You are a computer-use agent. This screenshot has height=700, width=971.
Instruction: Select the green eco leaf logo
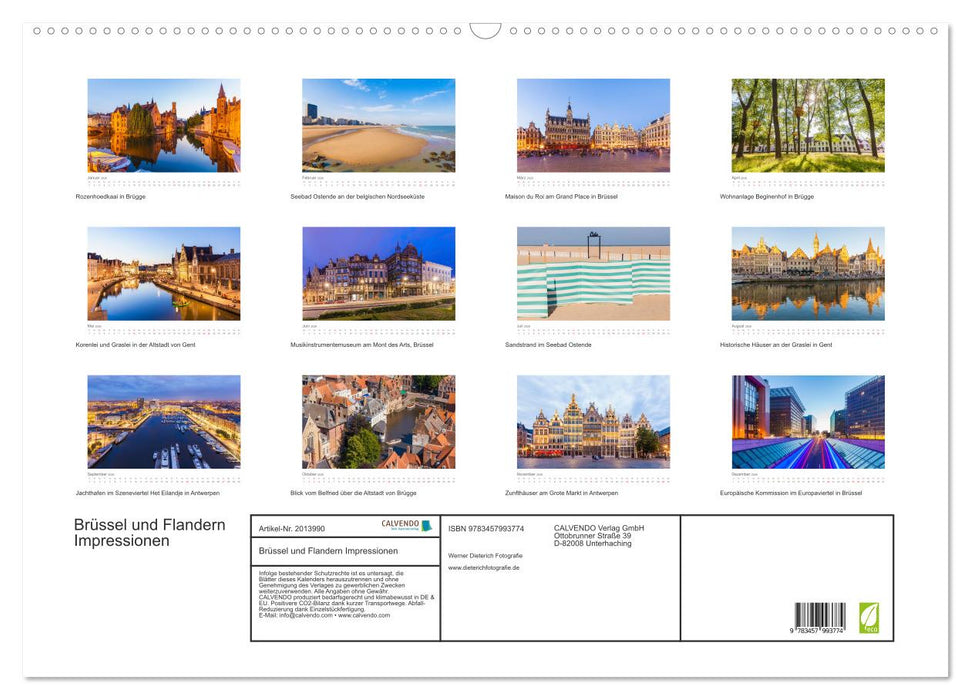coord(868,617)
